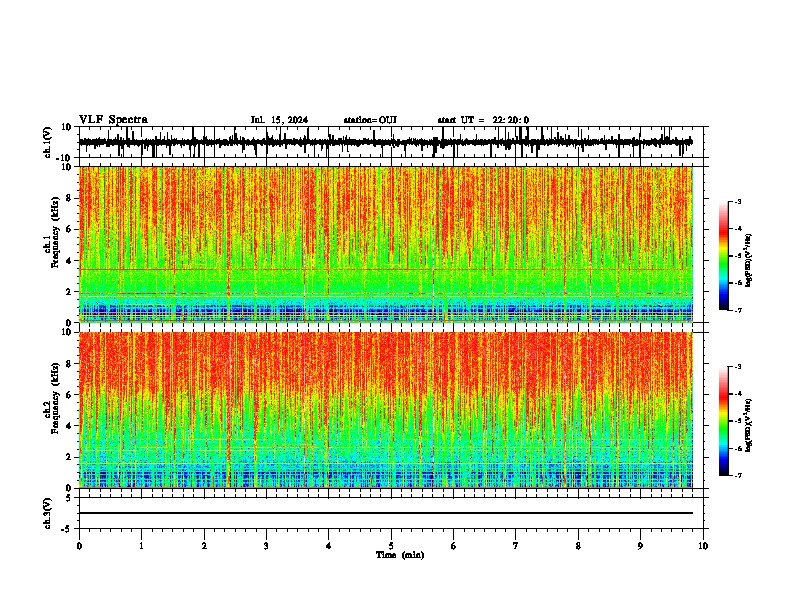792x612 pixels.
Task: Click the ch.2 color scale bar
Action: coord(723,421)
